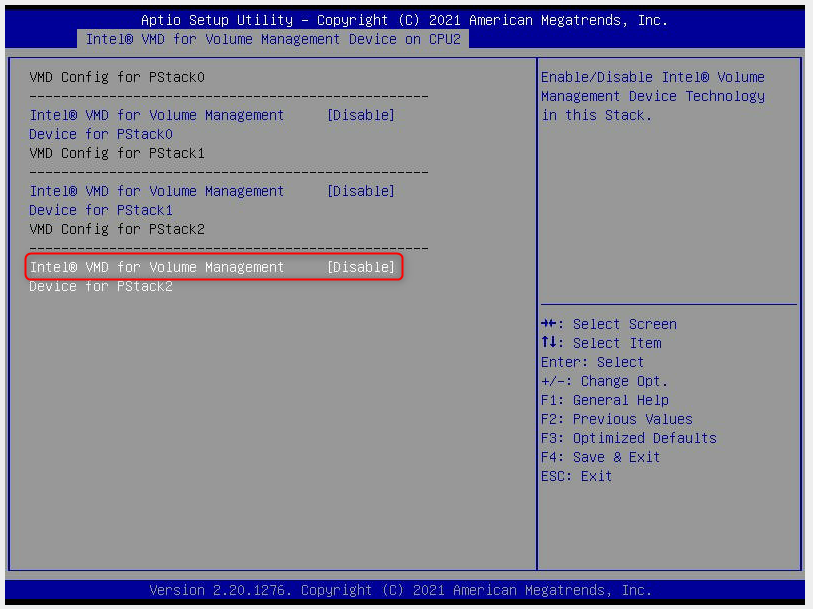The height and width of the screenshot is (609, 813).
Task: Click 'Device for PStack1' continuation line
Action: 101,210
